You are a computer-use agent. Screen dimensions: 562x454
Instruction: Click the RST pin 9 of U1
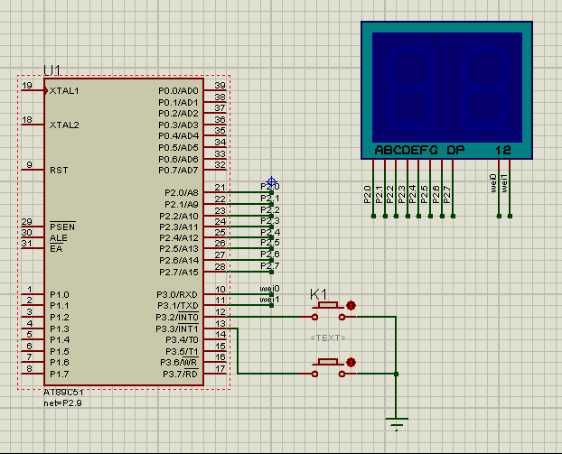click(x=32, y=169)
